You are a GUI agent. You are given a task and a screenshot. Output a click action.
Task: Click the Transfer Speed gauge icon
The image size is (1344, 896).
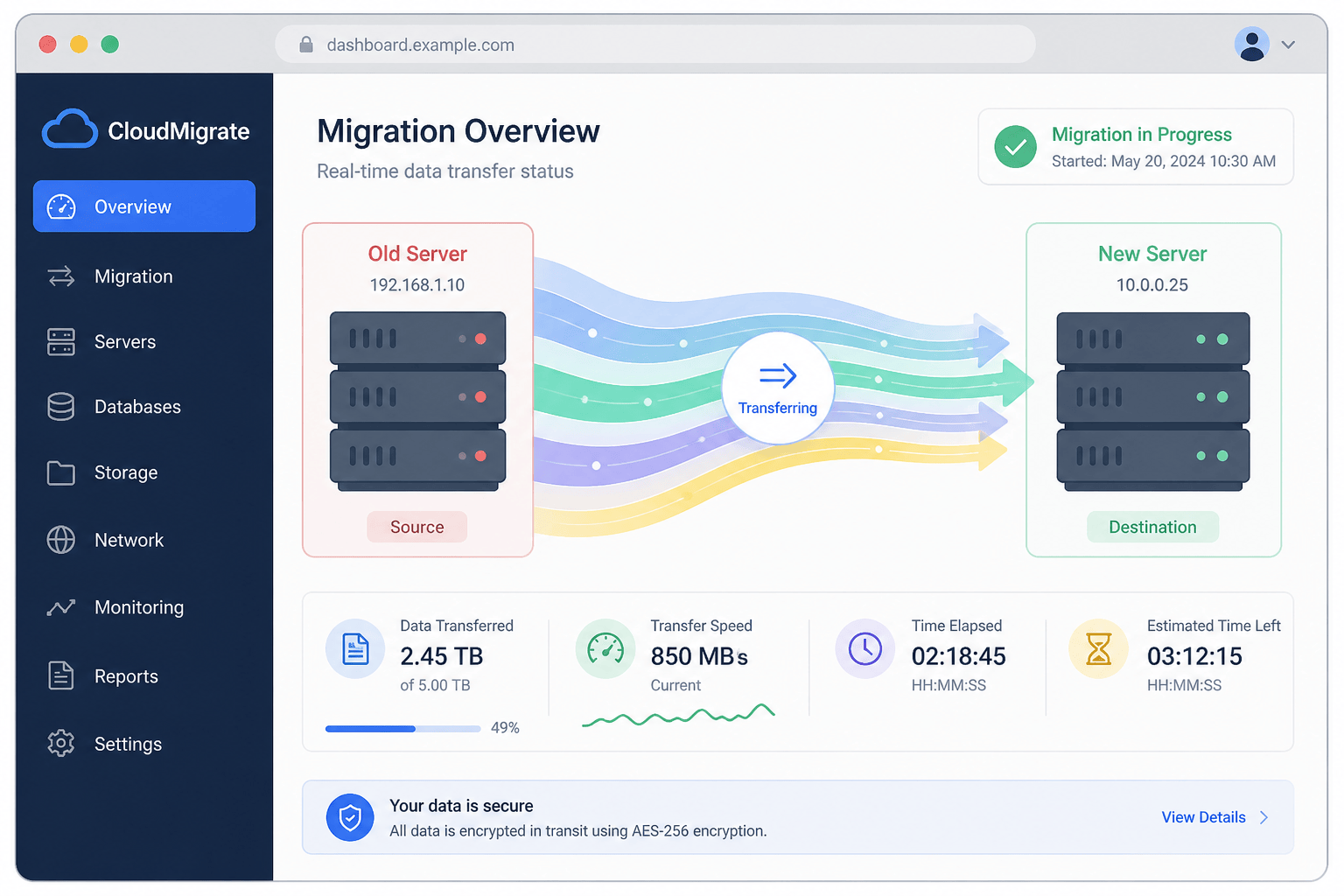pyautogui.click(x=605, y=648)
